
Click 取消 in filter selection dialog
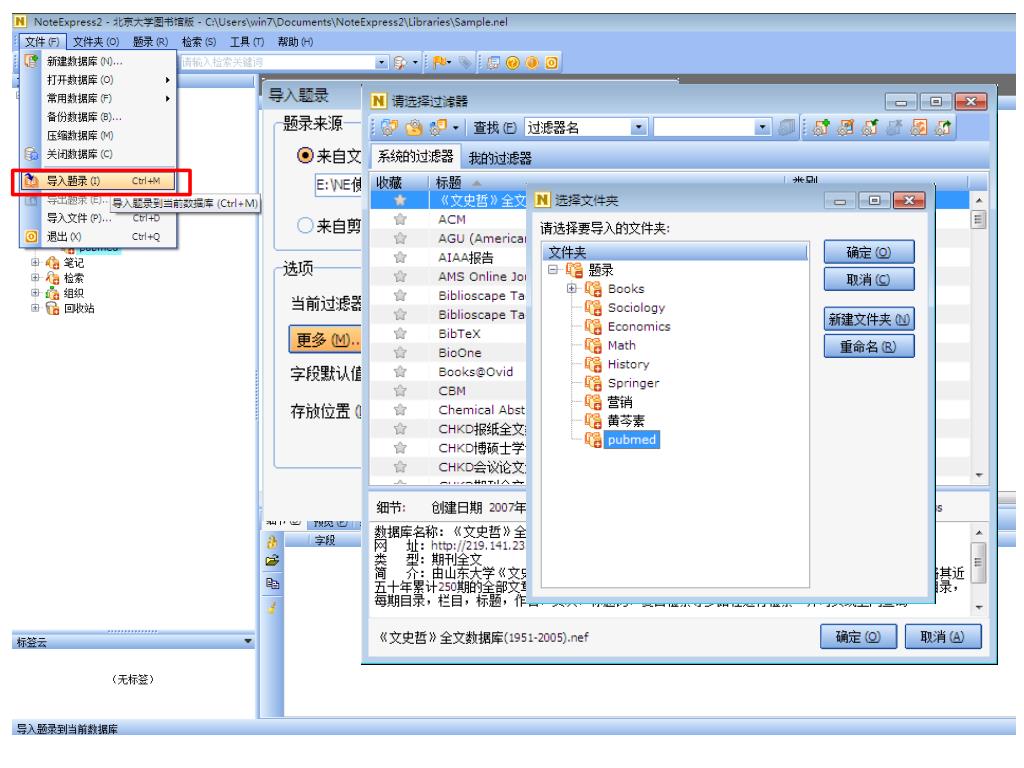pos(943,637)
